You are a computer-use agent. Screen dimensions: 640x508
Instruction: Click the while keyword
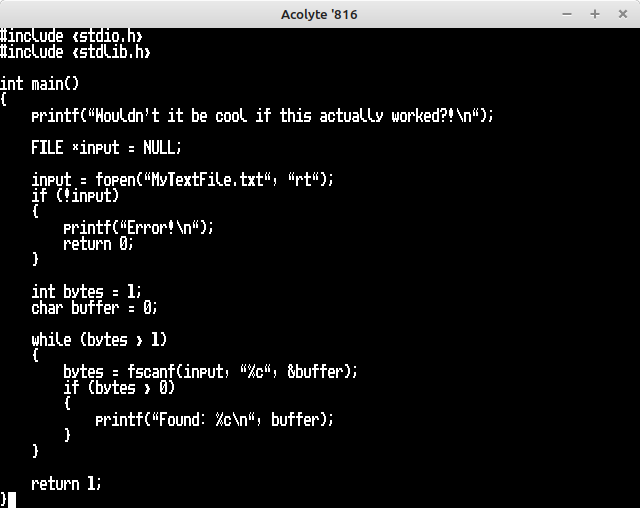pos(51,340)
